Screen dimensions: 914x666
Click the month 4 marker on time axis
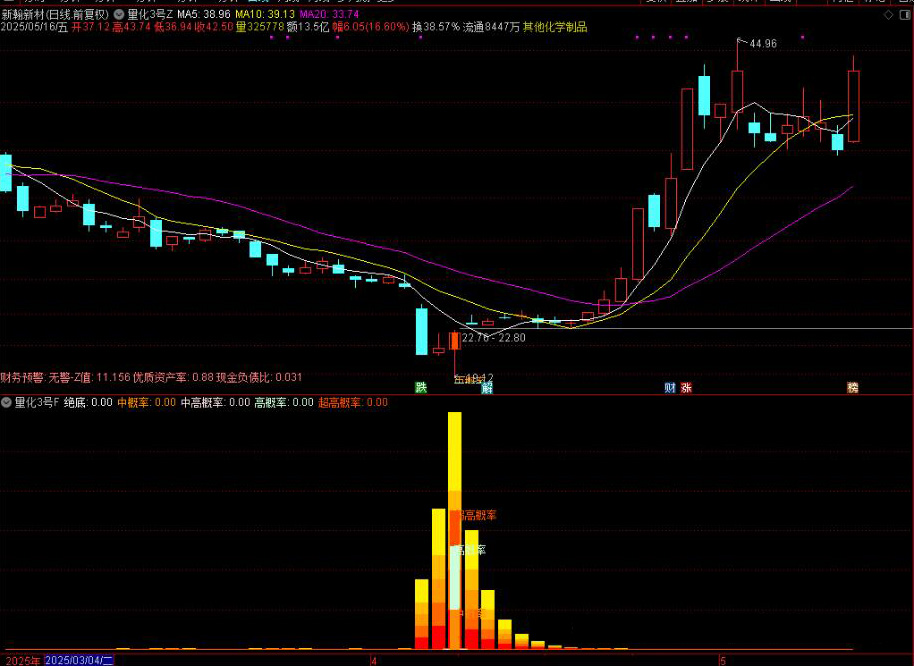[x=373, y=660]
